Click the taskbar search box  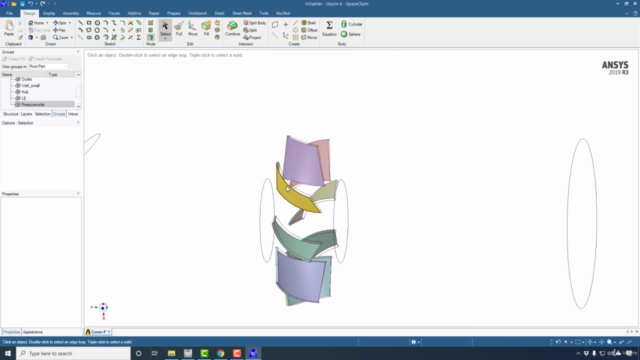(73, 353)
